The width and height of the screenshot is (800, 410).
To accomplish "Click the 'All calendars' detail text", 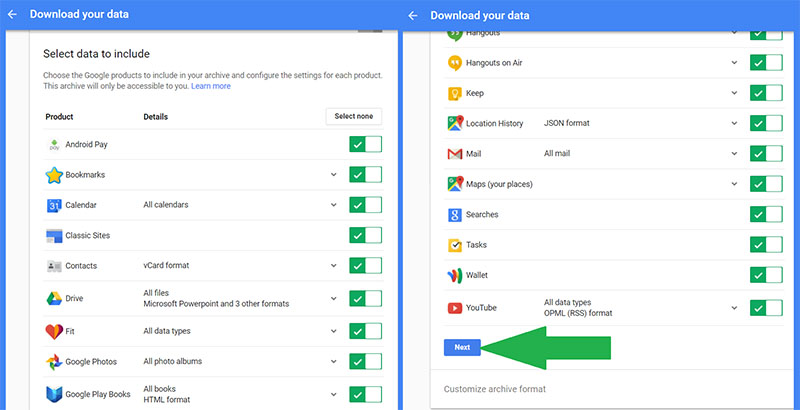I will [166, 205].
